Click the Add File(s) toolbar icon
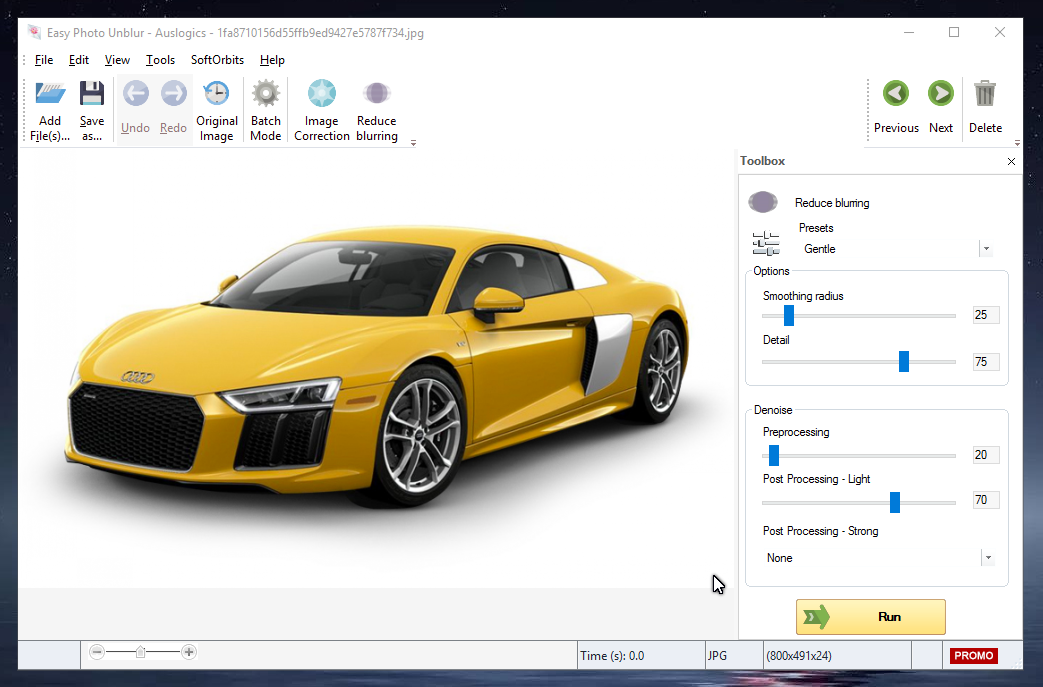The width and height of the screenshot is (1043, 687). click(51, 94)
